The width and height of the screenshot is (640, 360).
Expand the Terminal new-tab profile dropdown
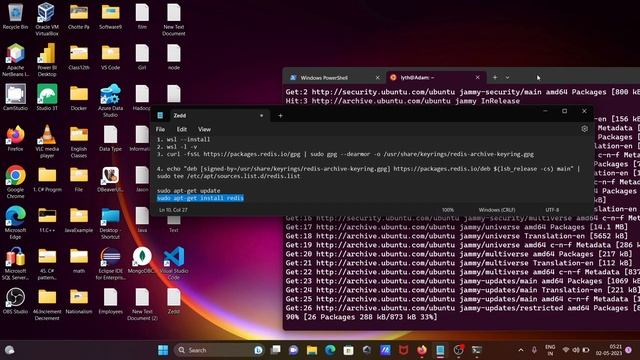pyautogui.click(x=507, y=77)
